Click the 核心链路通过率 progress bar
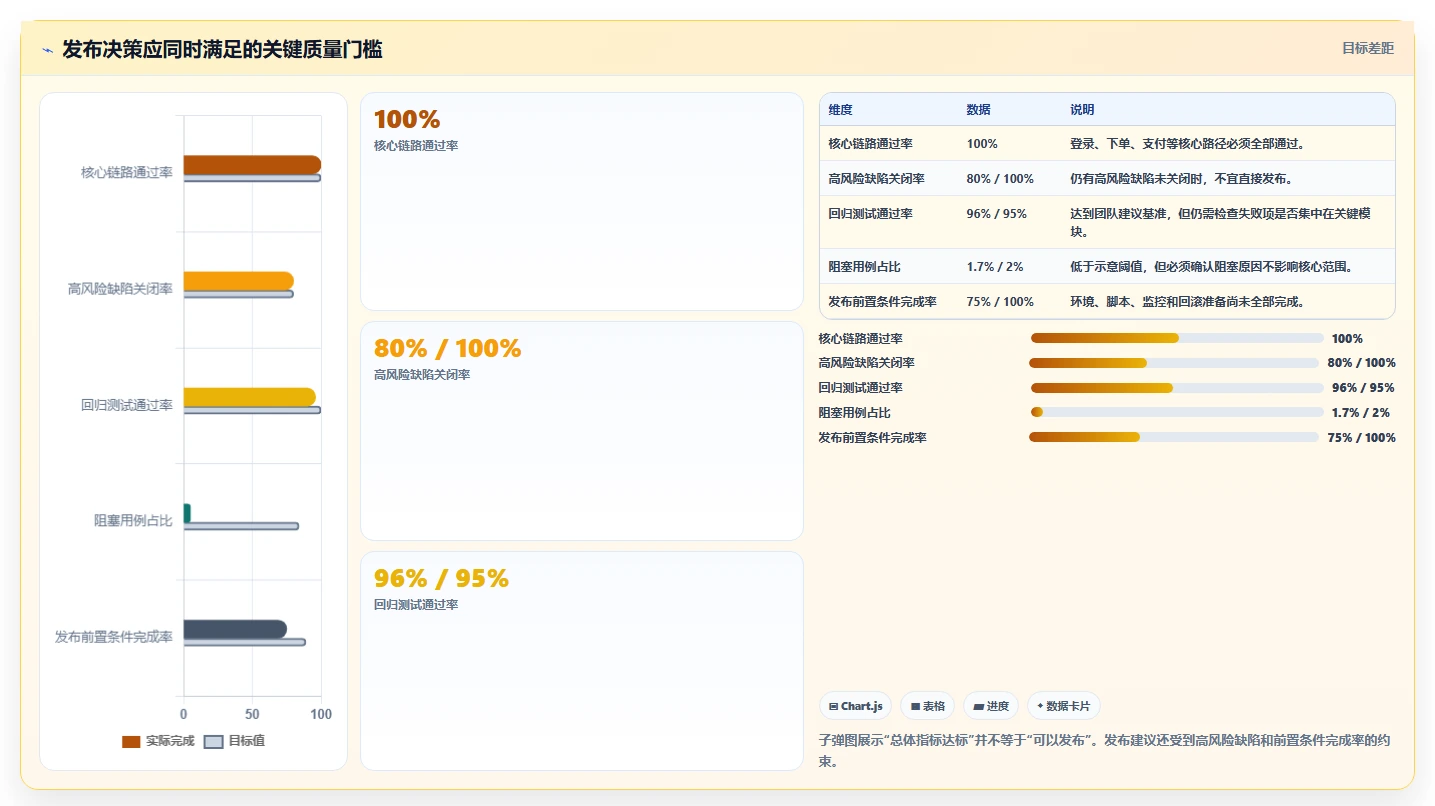1435x806 pixels. click(1177, 338)
